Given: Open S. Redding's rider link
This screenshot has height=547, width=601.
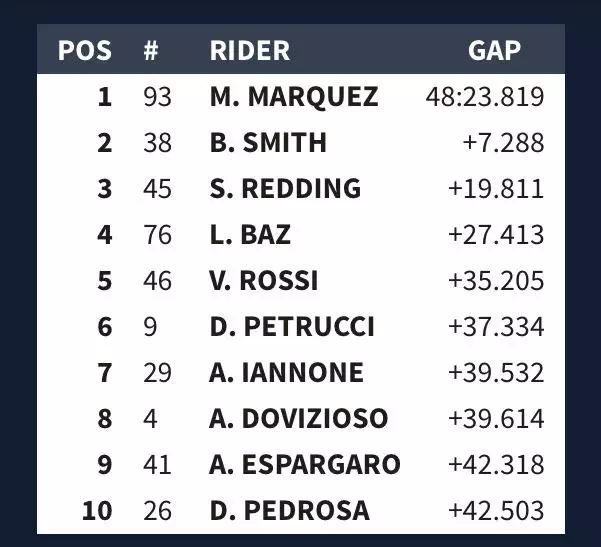Looking at the screenshot, I should click(x=285, y=189).
